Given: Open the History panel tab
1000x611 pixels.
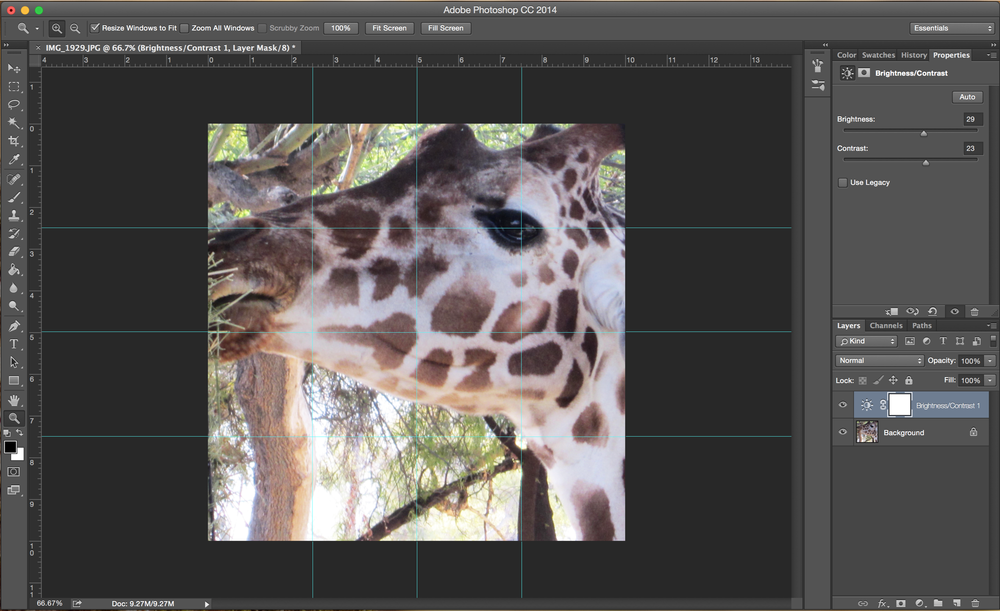Looking at the screenshot, I should [913, 55].
